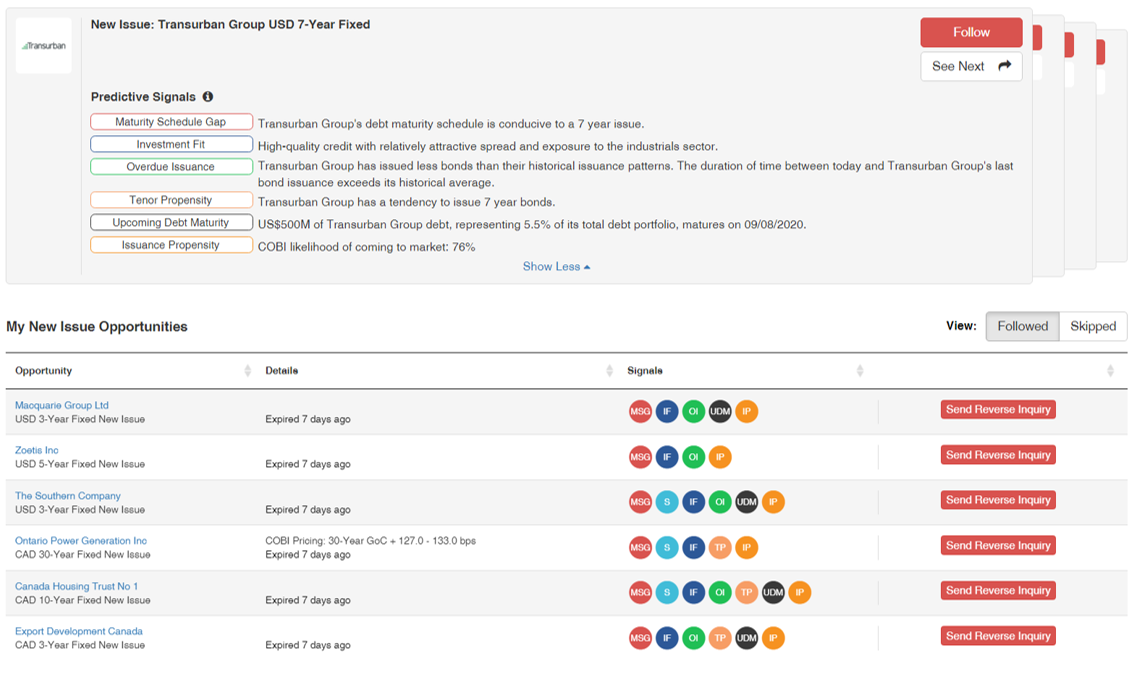This screenshot has height=689, width=1136.
Task: Click the Predictive Signals info icon
Action: (x=208, y=96)
